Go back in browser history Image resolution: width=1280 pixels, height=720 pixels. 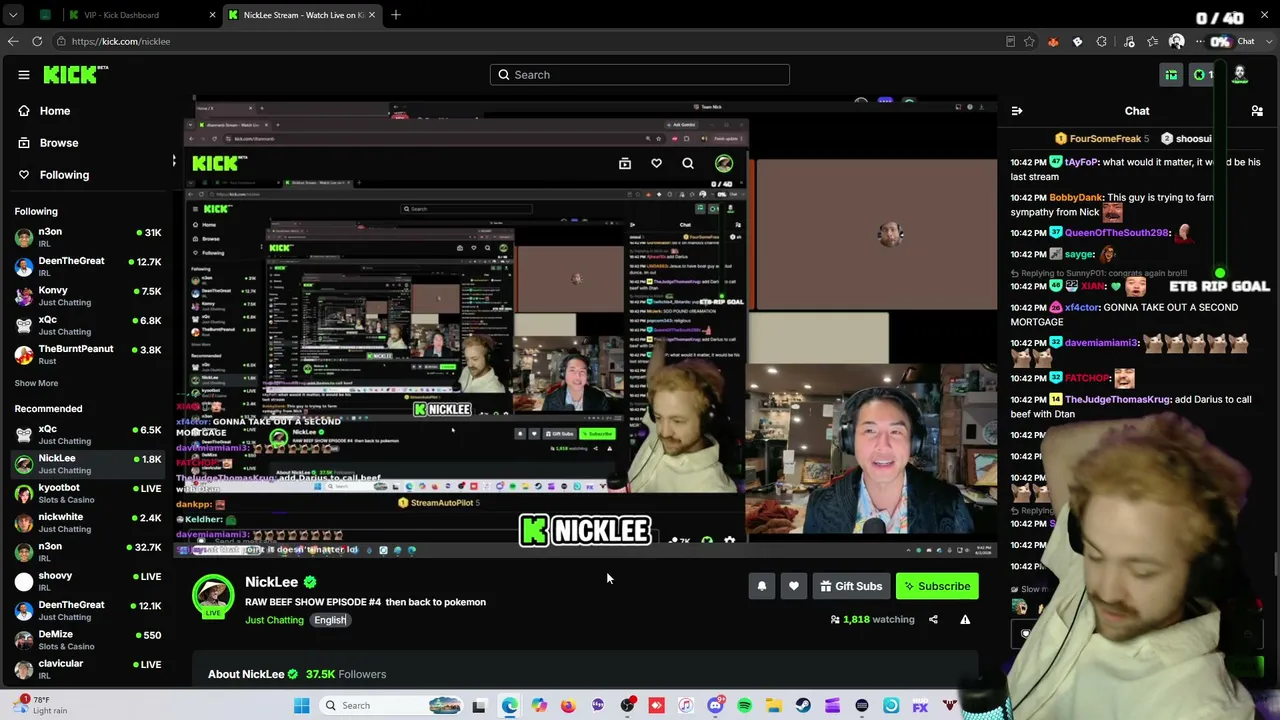coord(13,41)
